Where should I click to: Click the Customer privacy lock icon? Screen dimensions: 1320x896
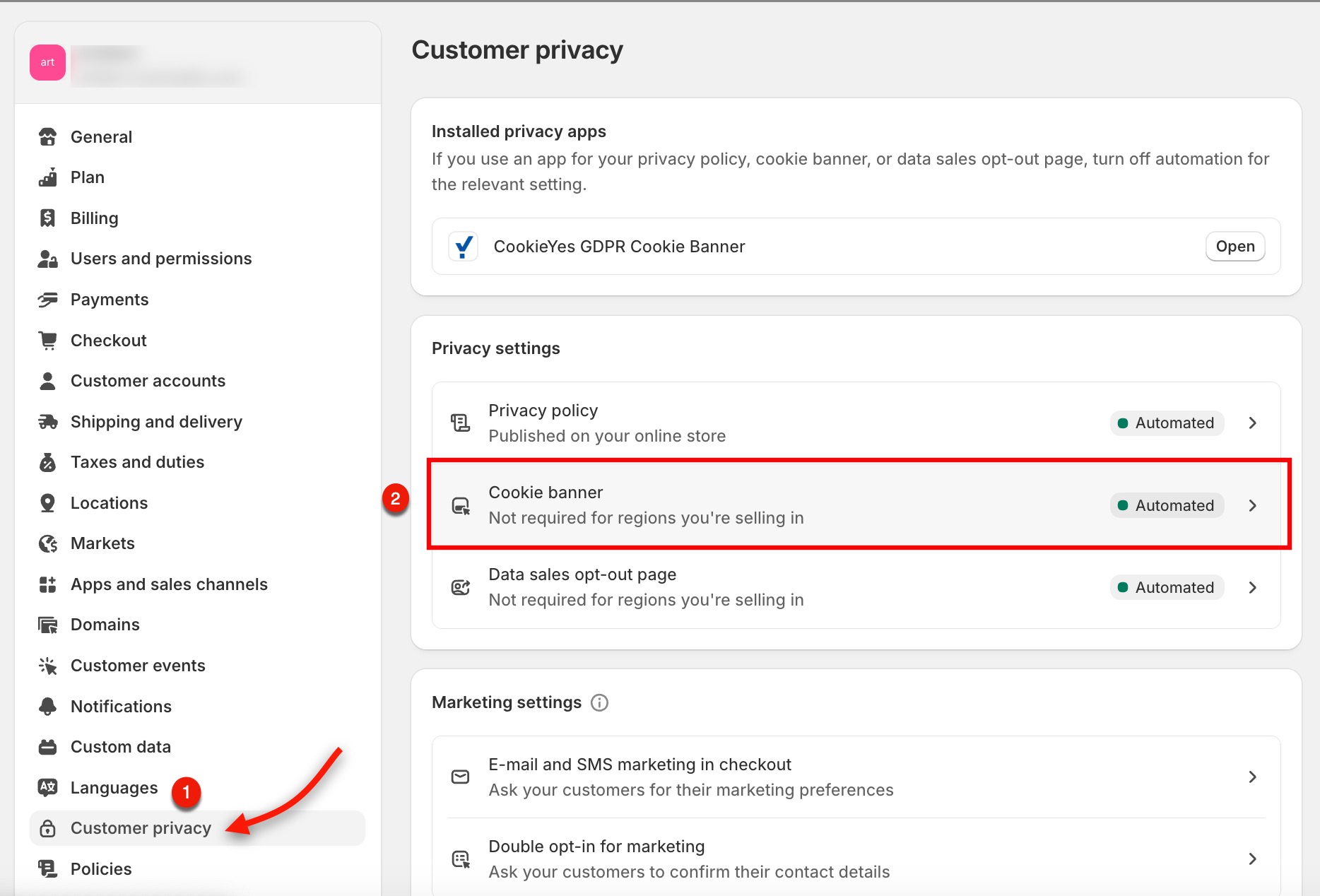(x=47, y=827)
